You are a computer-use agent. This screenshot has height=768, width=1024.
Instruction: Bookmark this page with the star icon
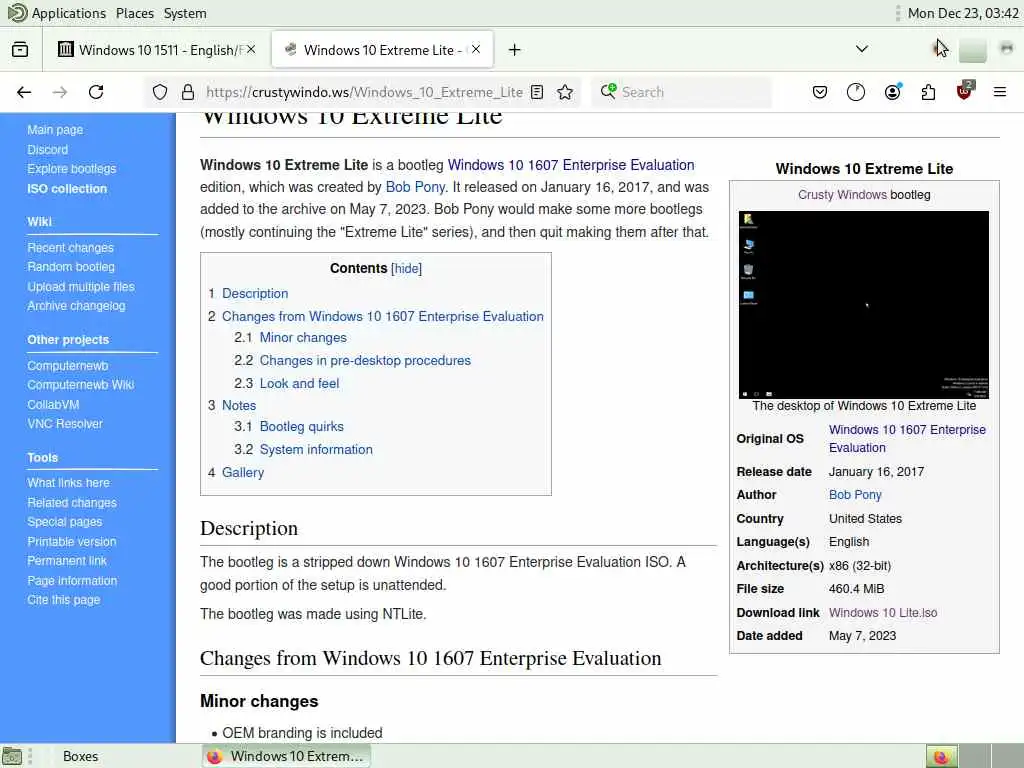(565, 92)
